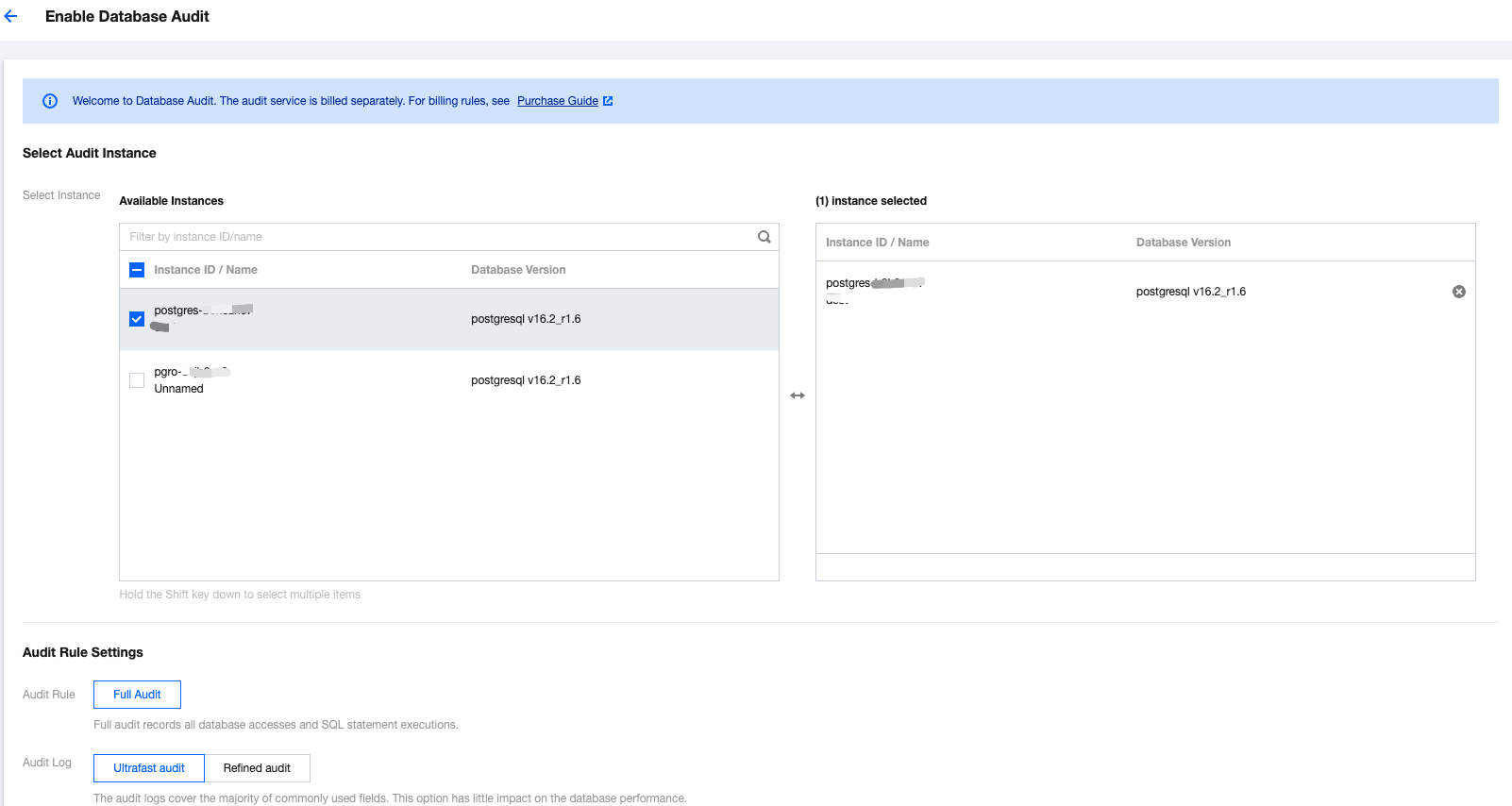
Task: Click the search magnifier icon
Action: [764, 237]
